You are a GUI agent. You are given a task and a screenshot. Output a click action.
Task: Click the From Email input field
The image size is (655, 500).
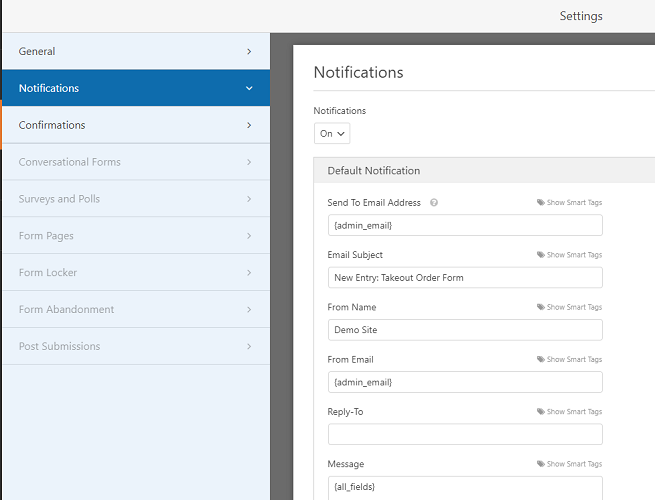tap(465, 382)
